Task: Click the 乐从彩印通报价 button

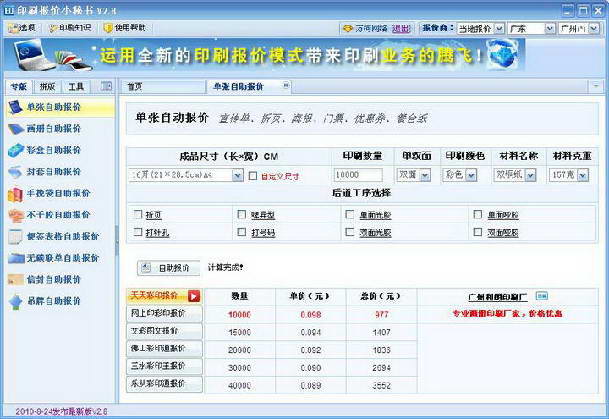Action: coord(164,384)
